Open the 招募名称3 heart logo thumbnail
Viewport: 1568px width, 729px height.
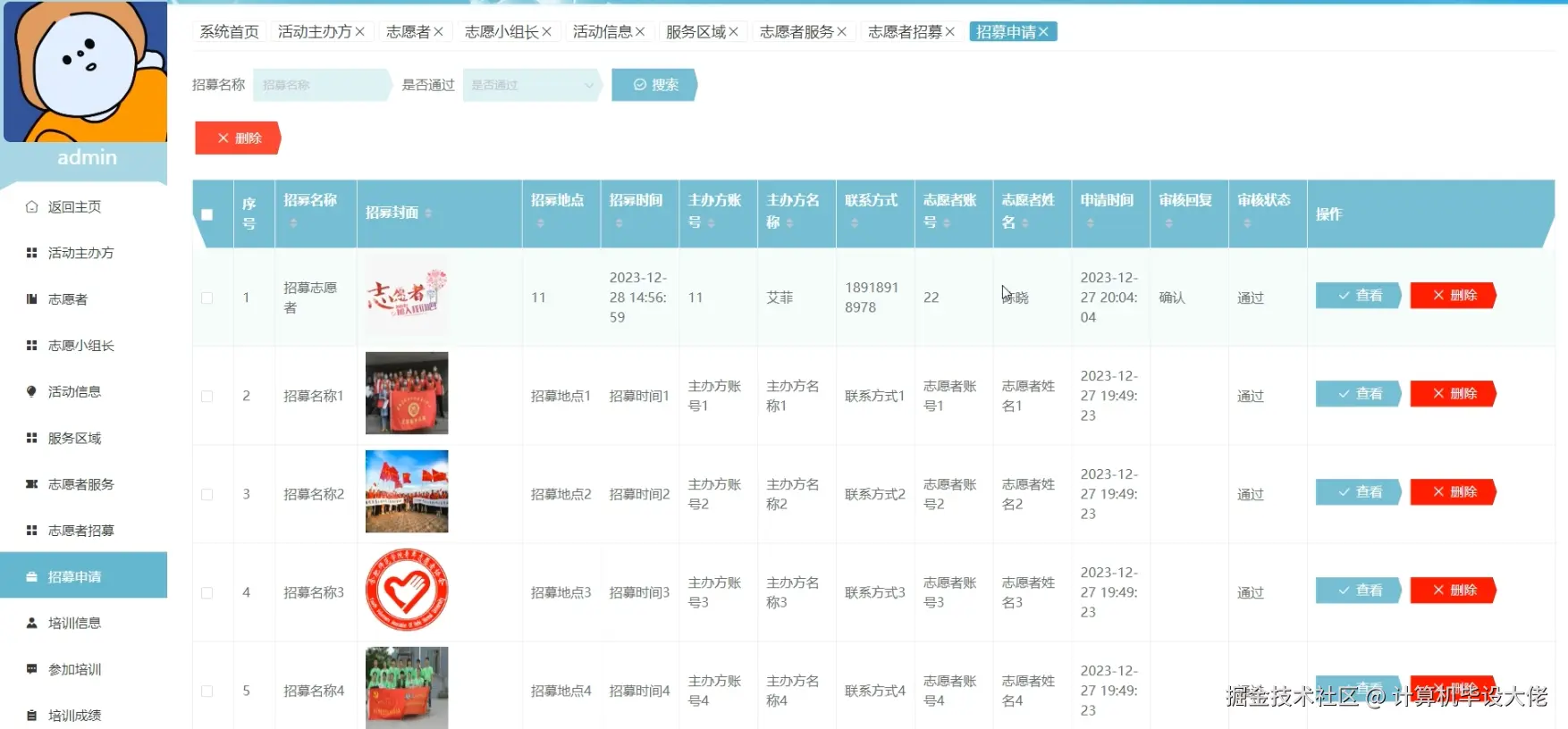coord(407,590)
